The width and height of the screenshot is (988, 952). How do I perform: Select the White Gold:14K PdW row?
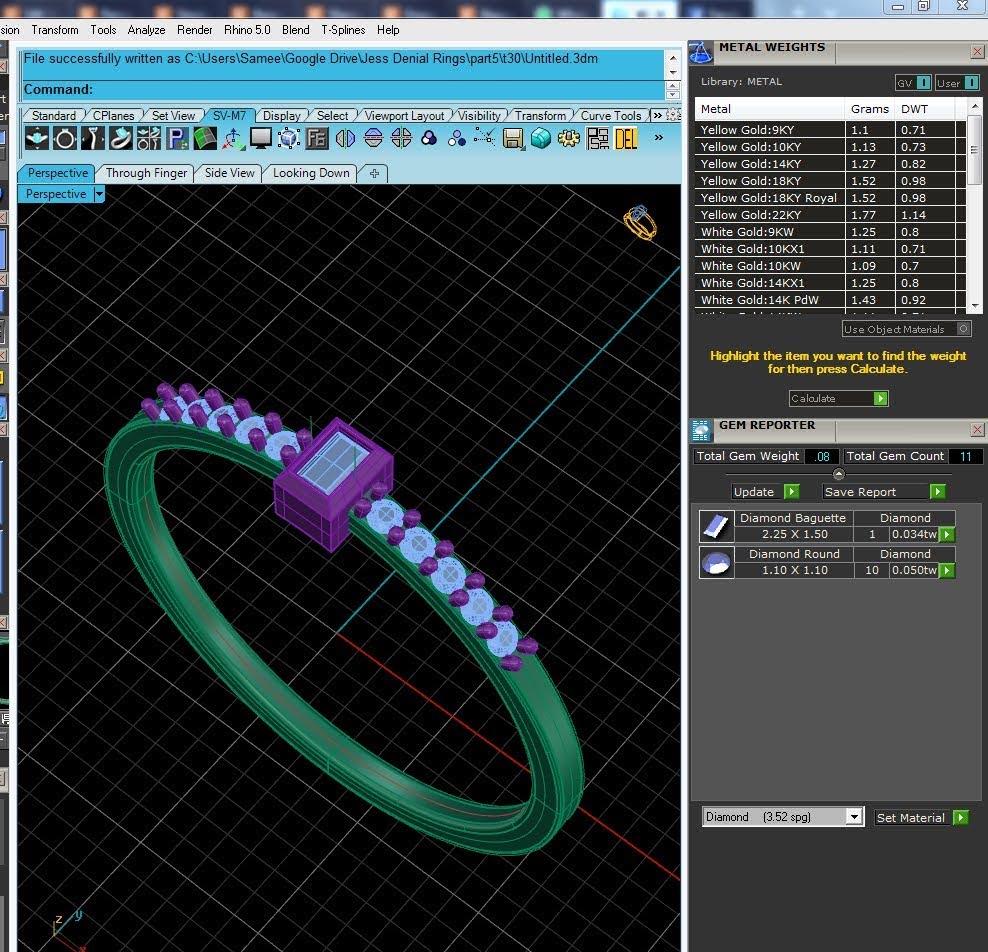coord(830,300)
